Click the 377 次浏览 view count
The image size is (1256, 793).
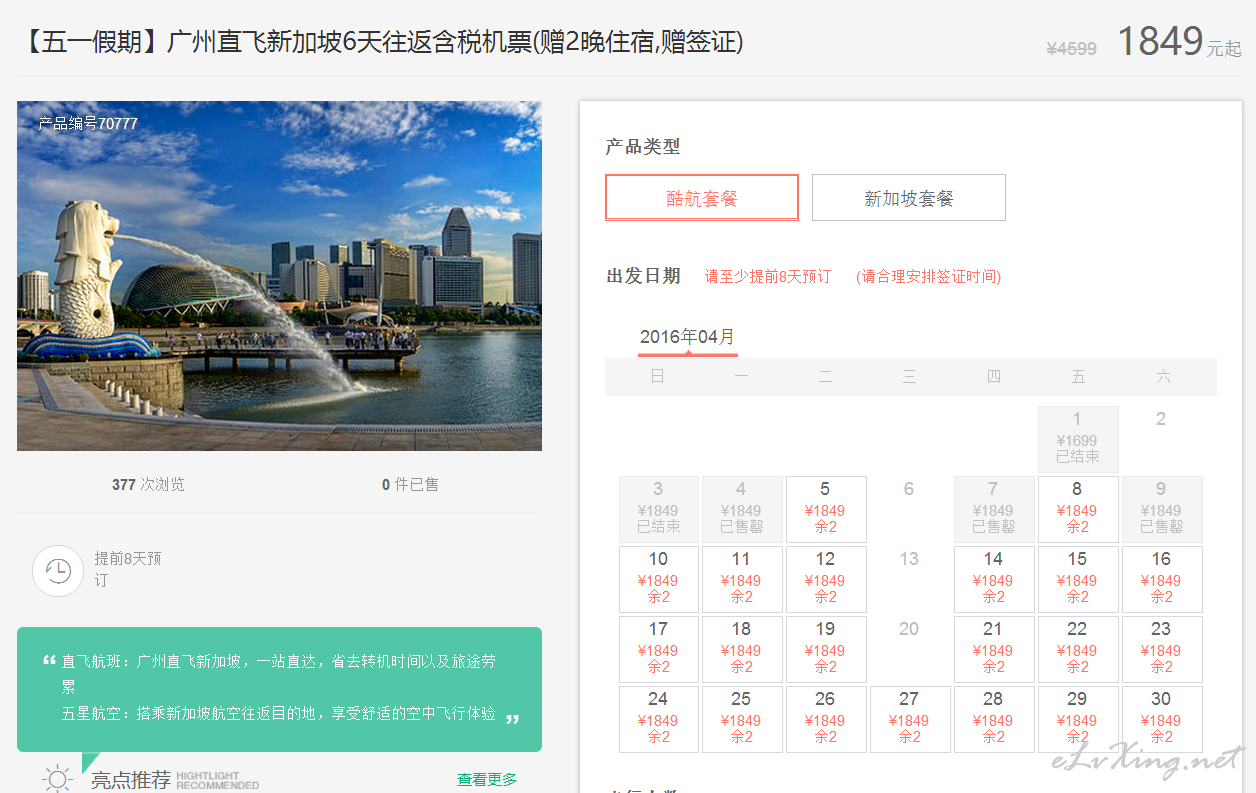(x=148, y=484)
